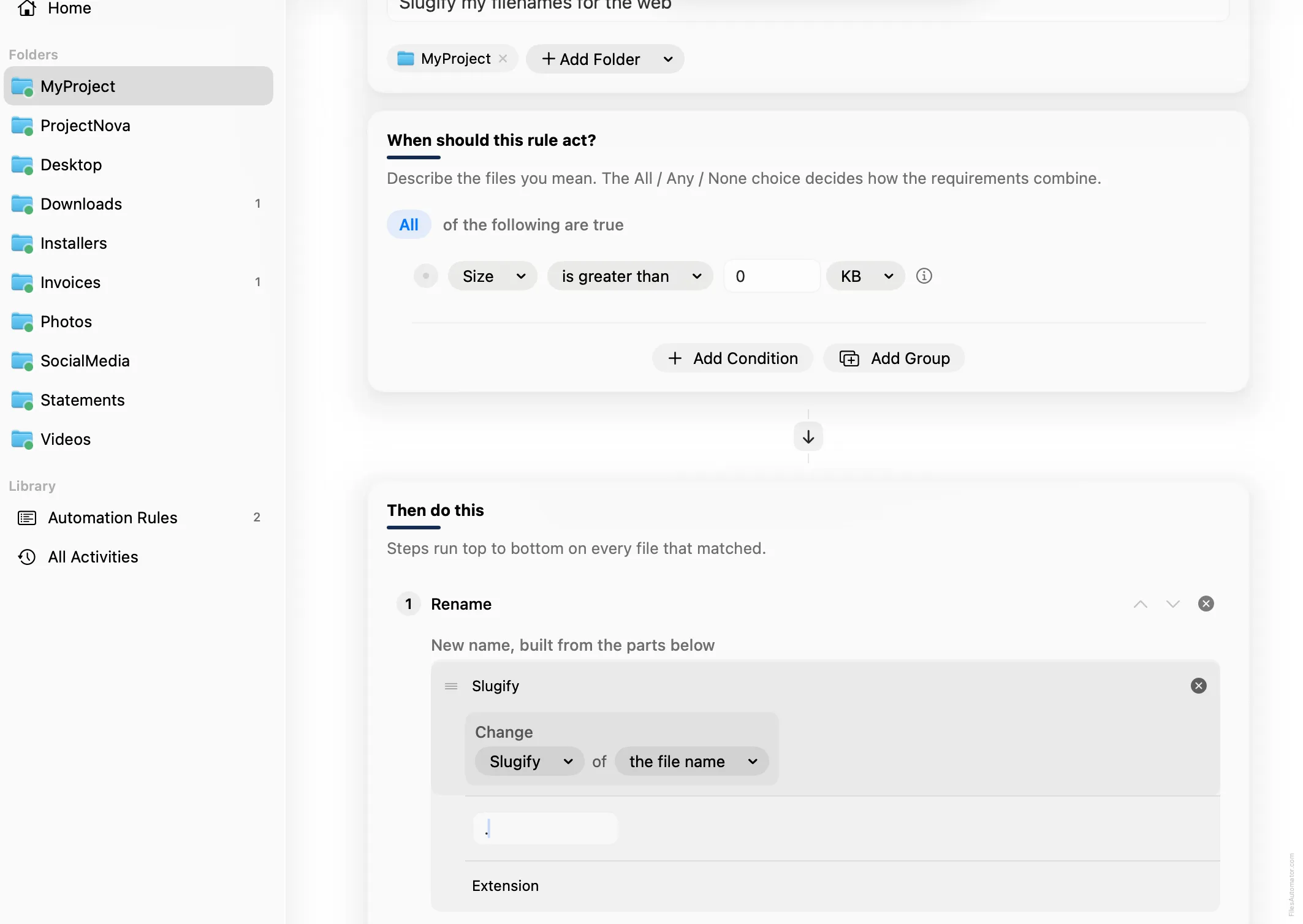This screenshot has width=1303, height=924.
Task: Toggle the All match mode selector
Action: 409,224
